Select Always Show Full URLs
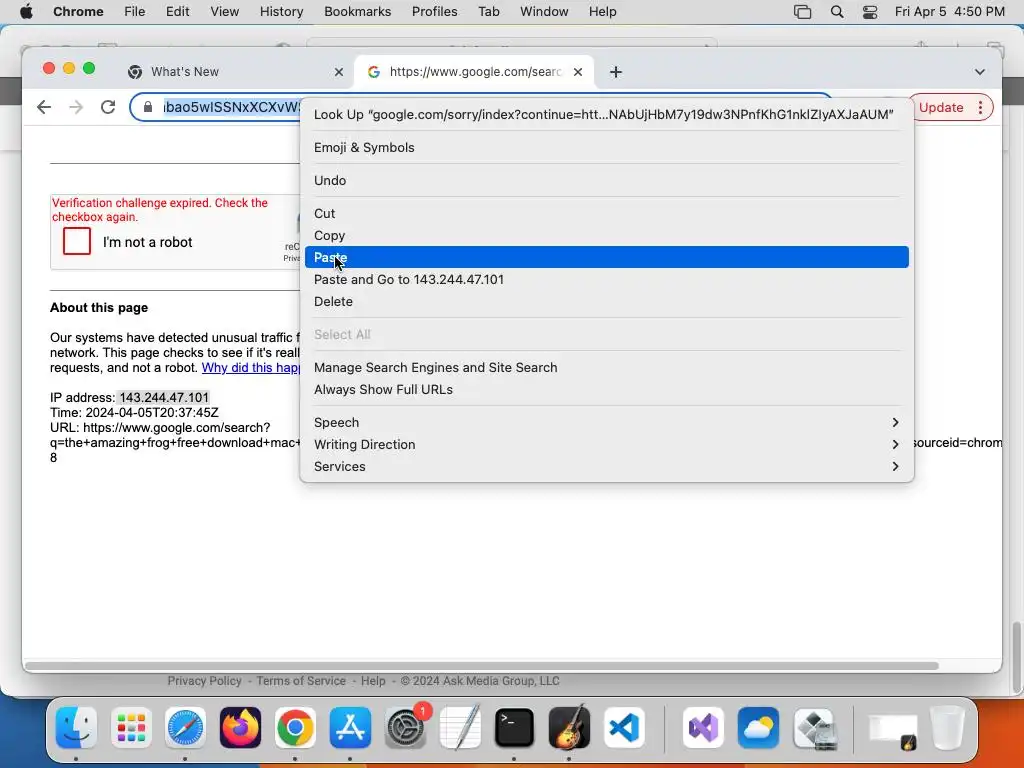 click(607, 390)
